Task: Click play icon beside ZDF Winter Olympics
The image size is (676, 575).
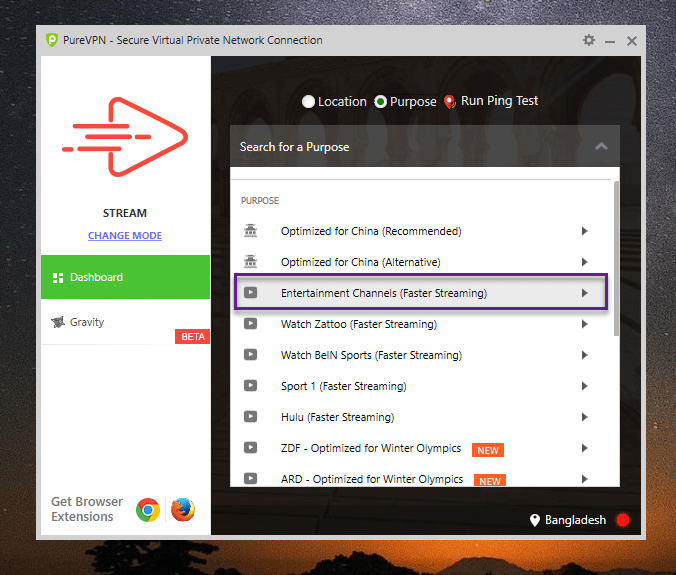Action: tap(250, 447)
